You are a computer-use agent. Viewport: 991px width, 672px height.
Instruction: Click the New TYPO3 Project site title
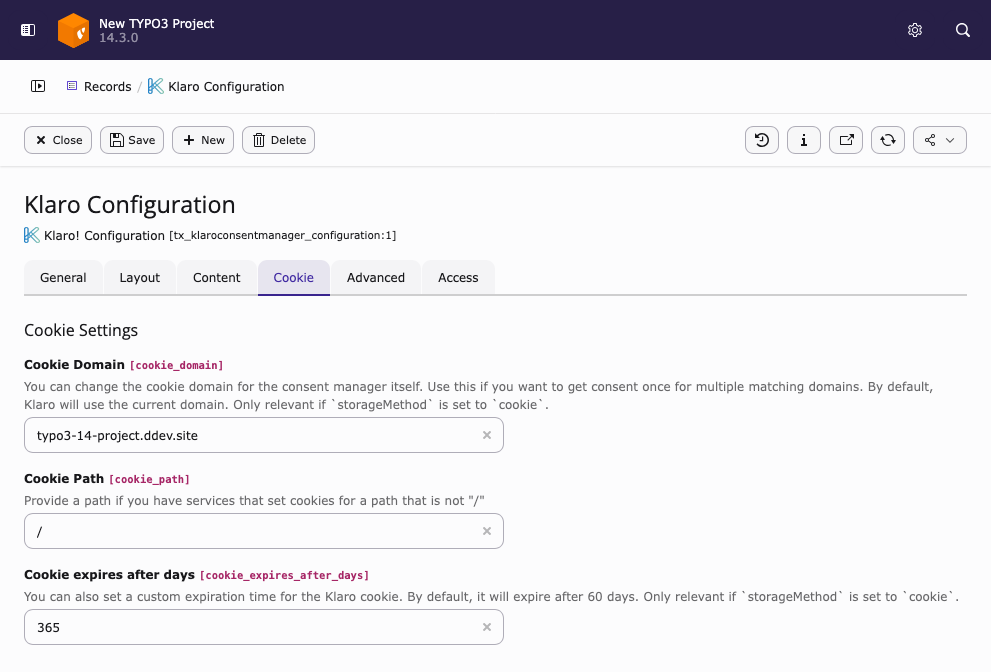(156, 23)
